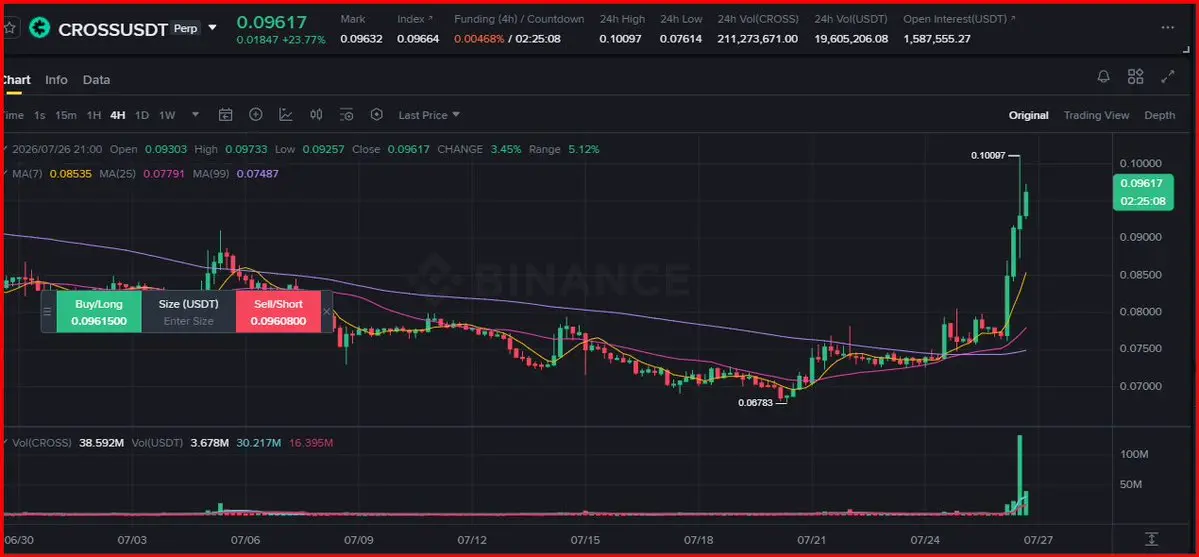The width and height of the screenshot is (1199, 557).
Task: Click the Range 5.12% value
Action: pyautogui.click(x=583, y=149)
